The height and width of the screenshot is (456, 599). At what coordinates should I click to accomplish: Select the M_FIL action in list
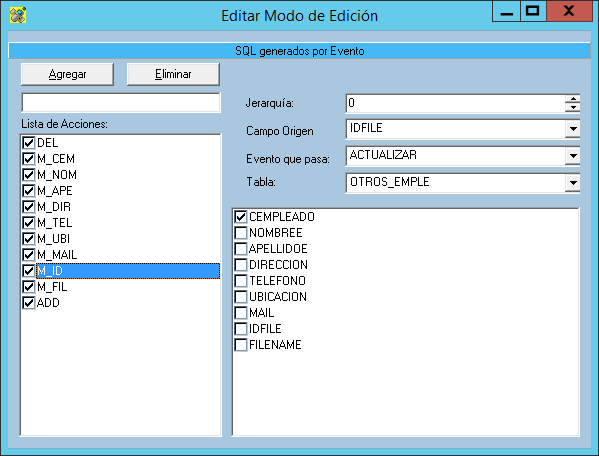[x=52, y=287]
